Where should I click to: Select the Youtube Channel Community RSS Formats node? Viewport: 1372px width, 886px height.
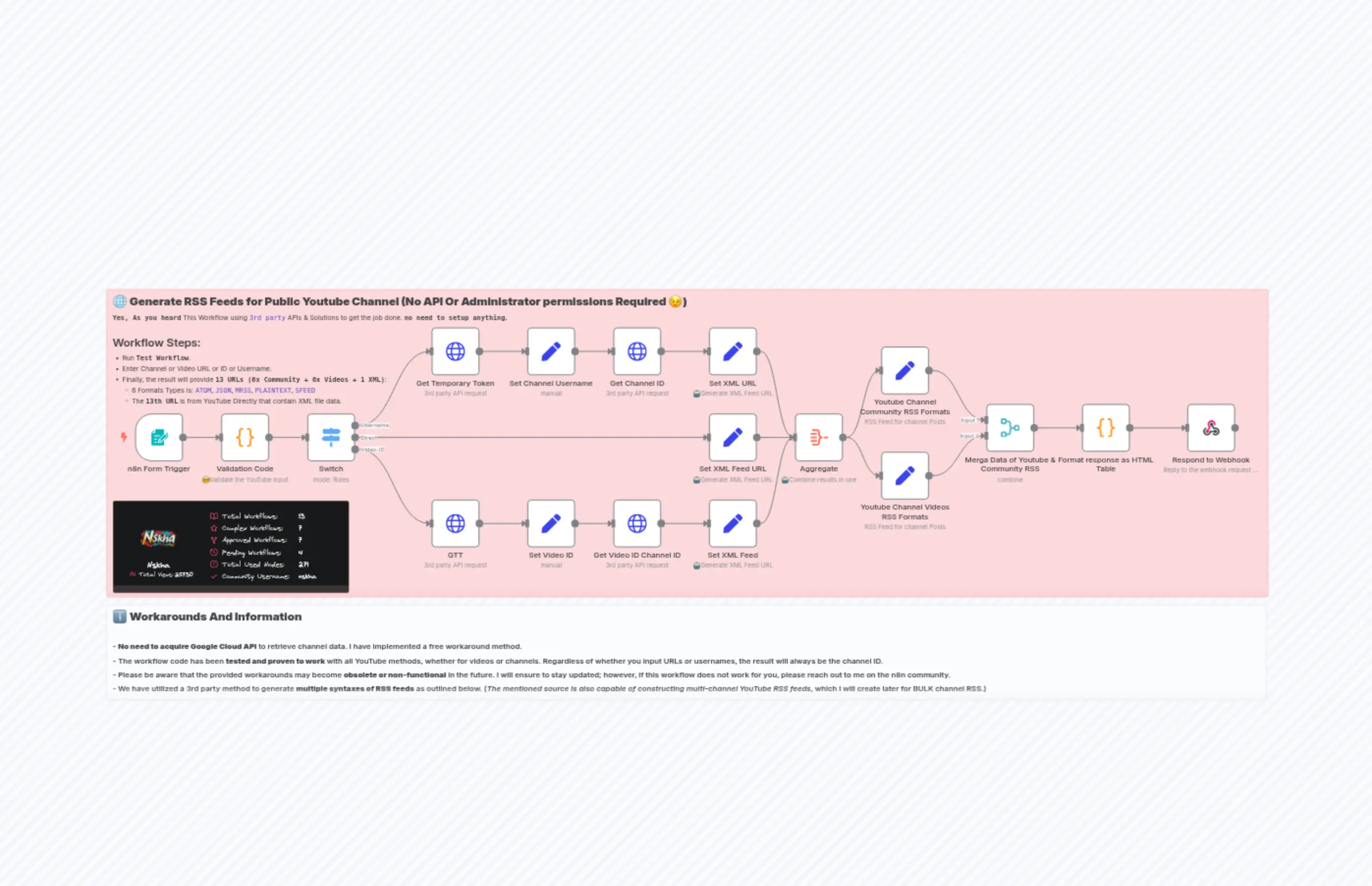(904, 371)
